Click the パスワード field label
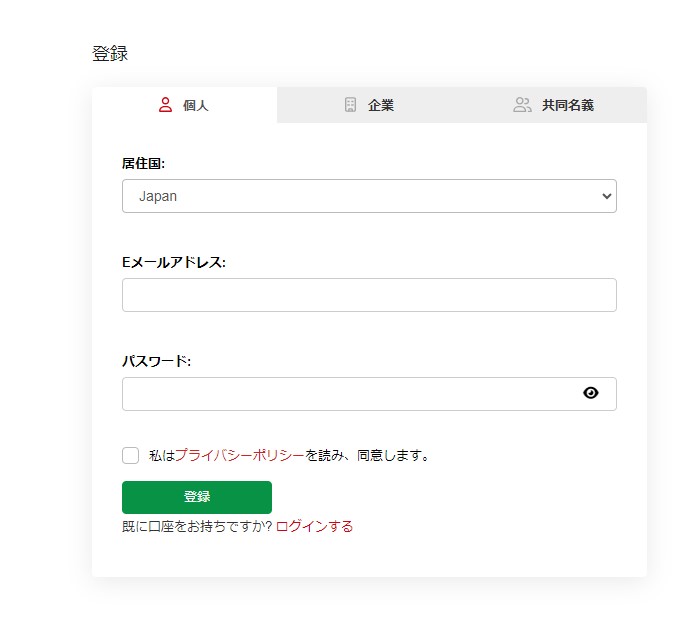Image resolution: width=687 pixels, height=620 pixels. point(156,361)
